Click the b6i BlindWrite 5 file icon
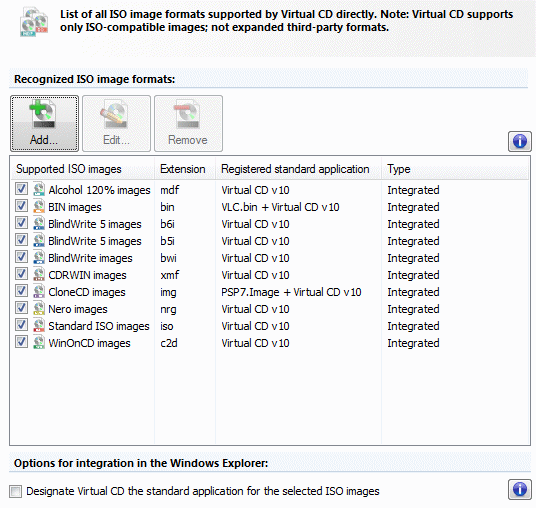 coord(39,223)
